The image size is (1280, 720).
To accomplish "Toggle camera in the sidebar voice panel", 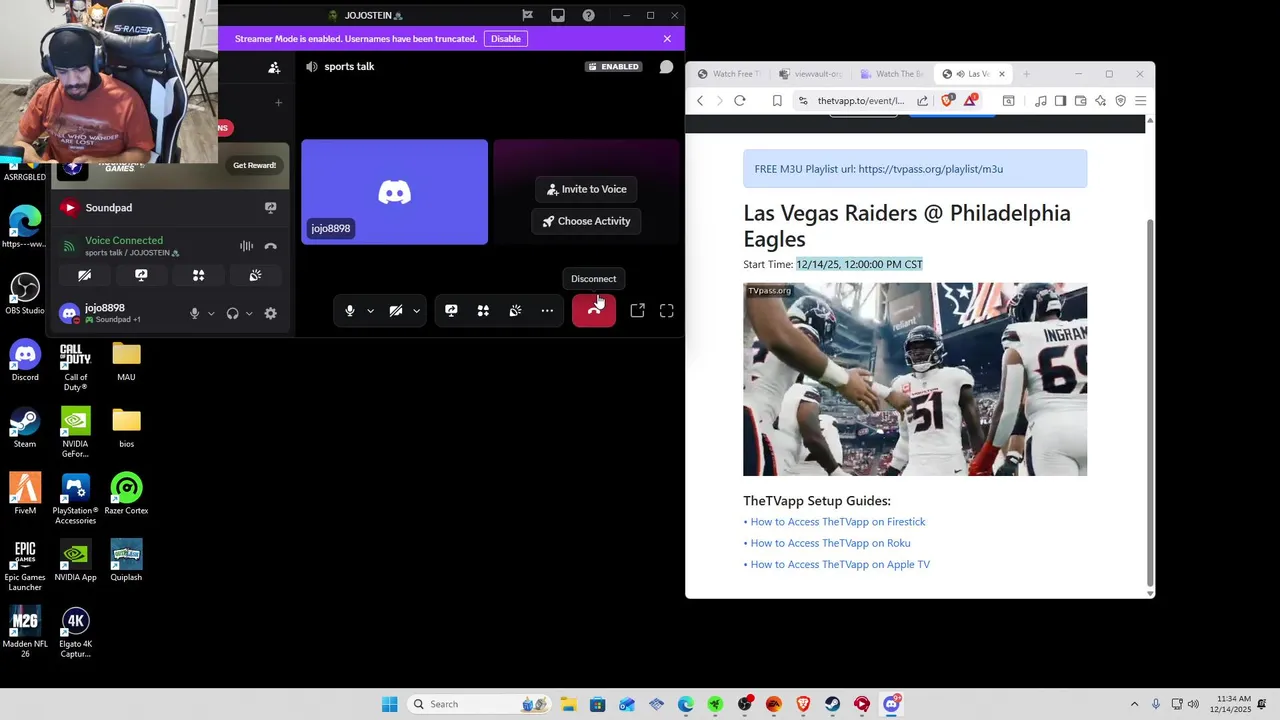I will 84,275.
